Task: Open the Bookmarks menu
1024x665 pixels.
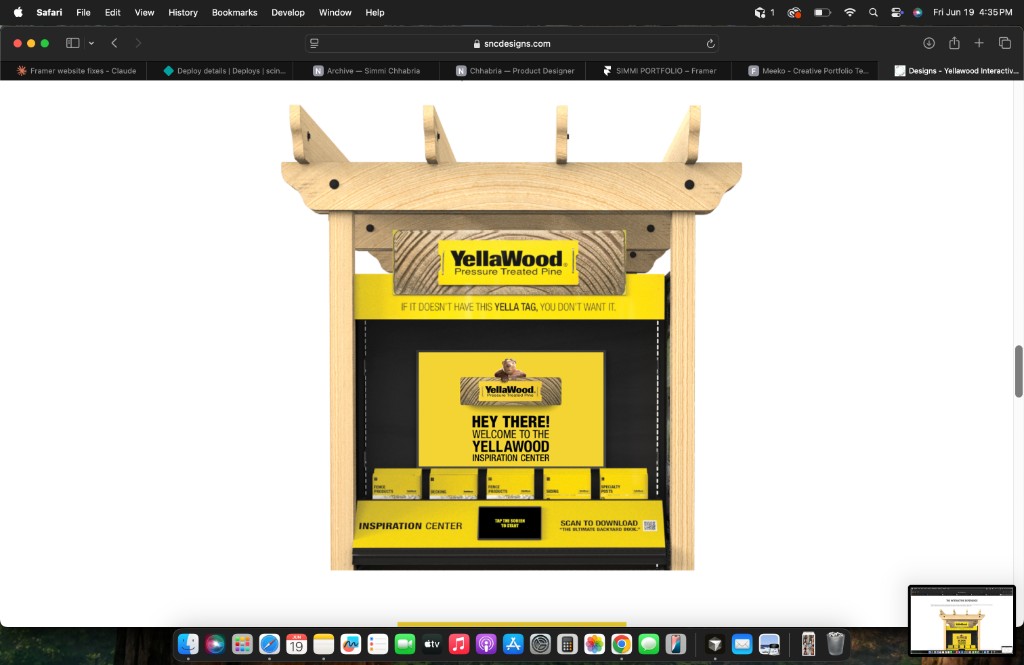Action: [x=234, y=12]
